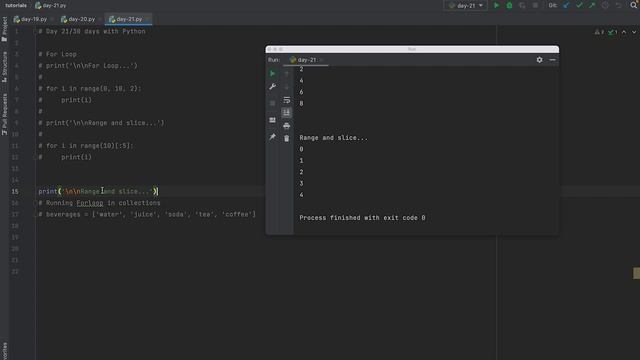
Task: Click 'Range and slice...' in console output
Action: click(x=333, y=138)
